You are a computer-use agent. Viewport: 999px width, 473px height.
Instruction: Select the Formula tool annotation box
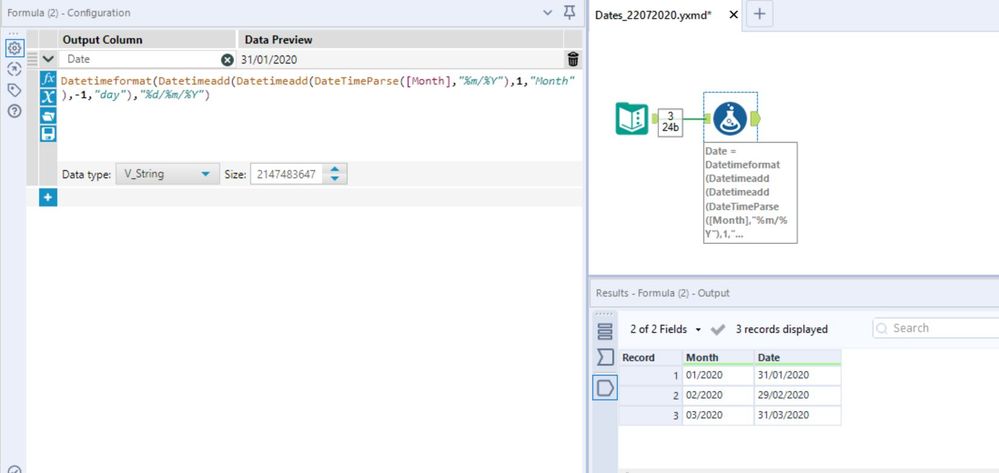(751, 193)
